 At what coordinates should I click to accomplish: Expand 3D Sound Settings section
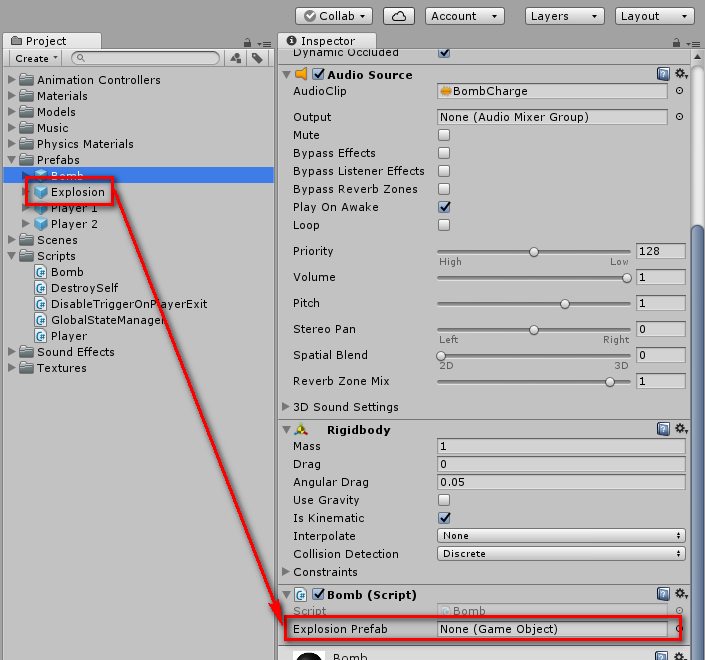[x=286, y=406]
